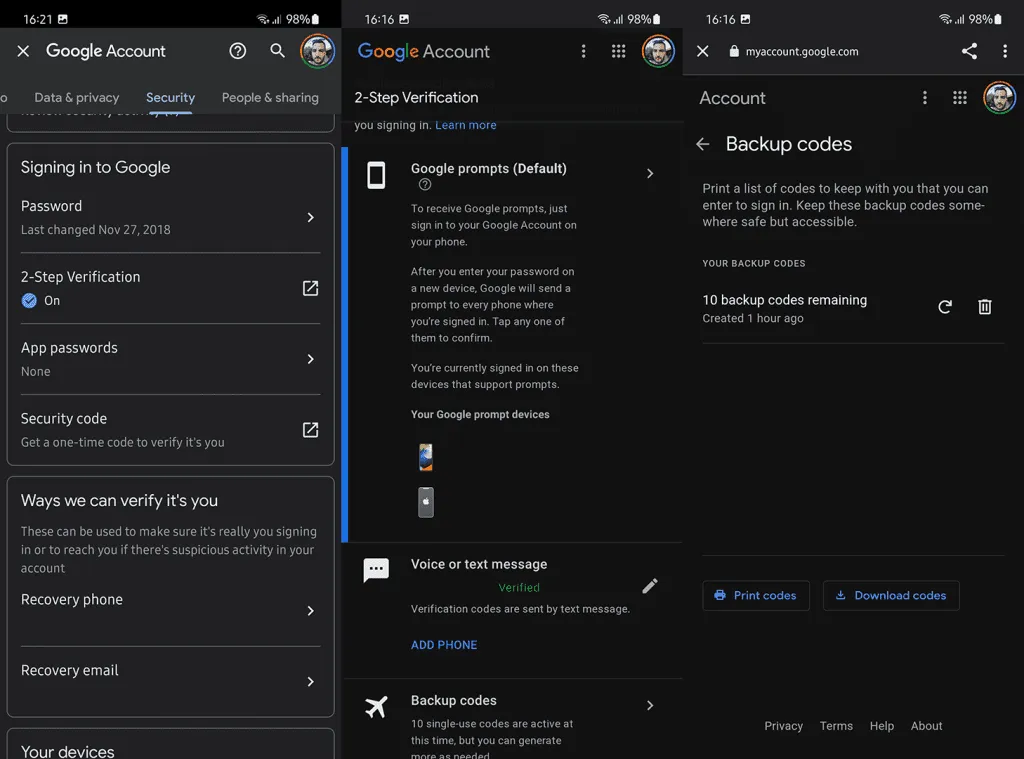The image size is (1024, 759).
Task: Open Security code external link icon
Action: [x=311, y=430]
